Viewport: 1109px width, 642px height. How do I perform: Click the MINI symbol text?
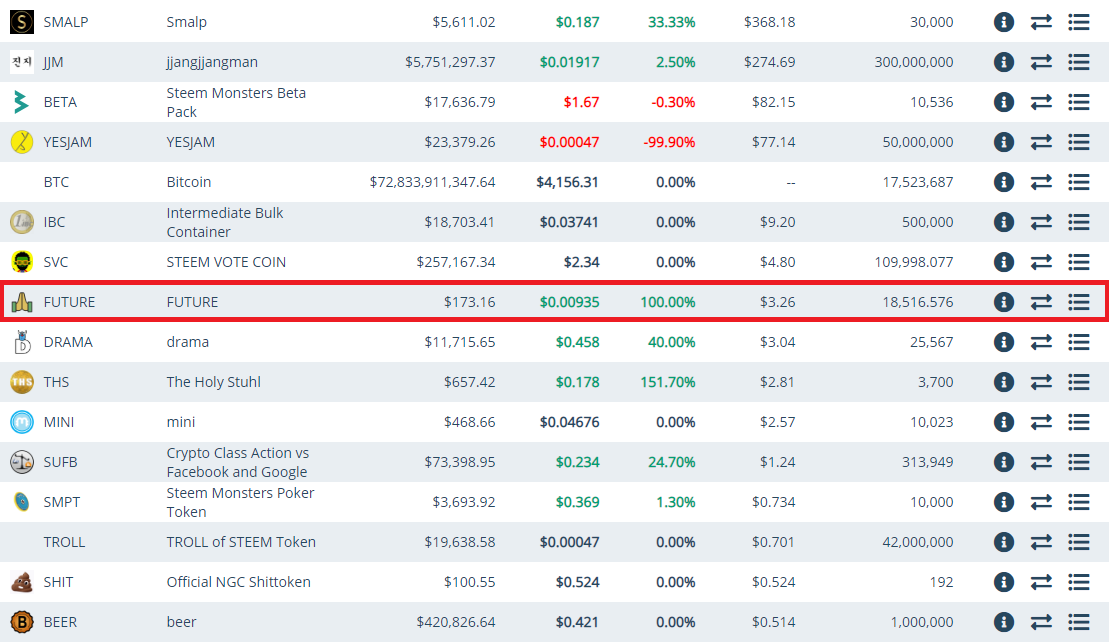coord(58,422)
